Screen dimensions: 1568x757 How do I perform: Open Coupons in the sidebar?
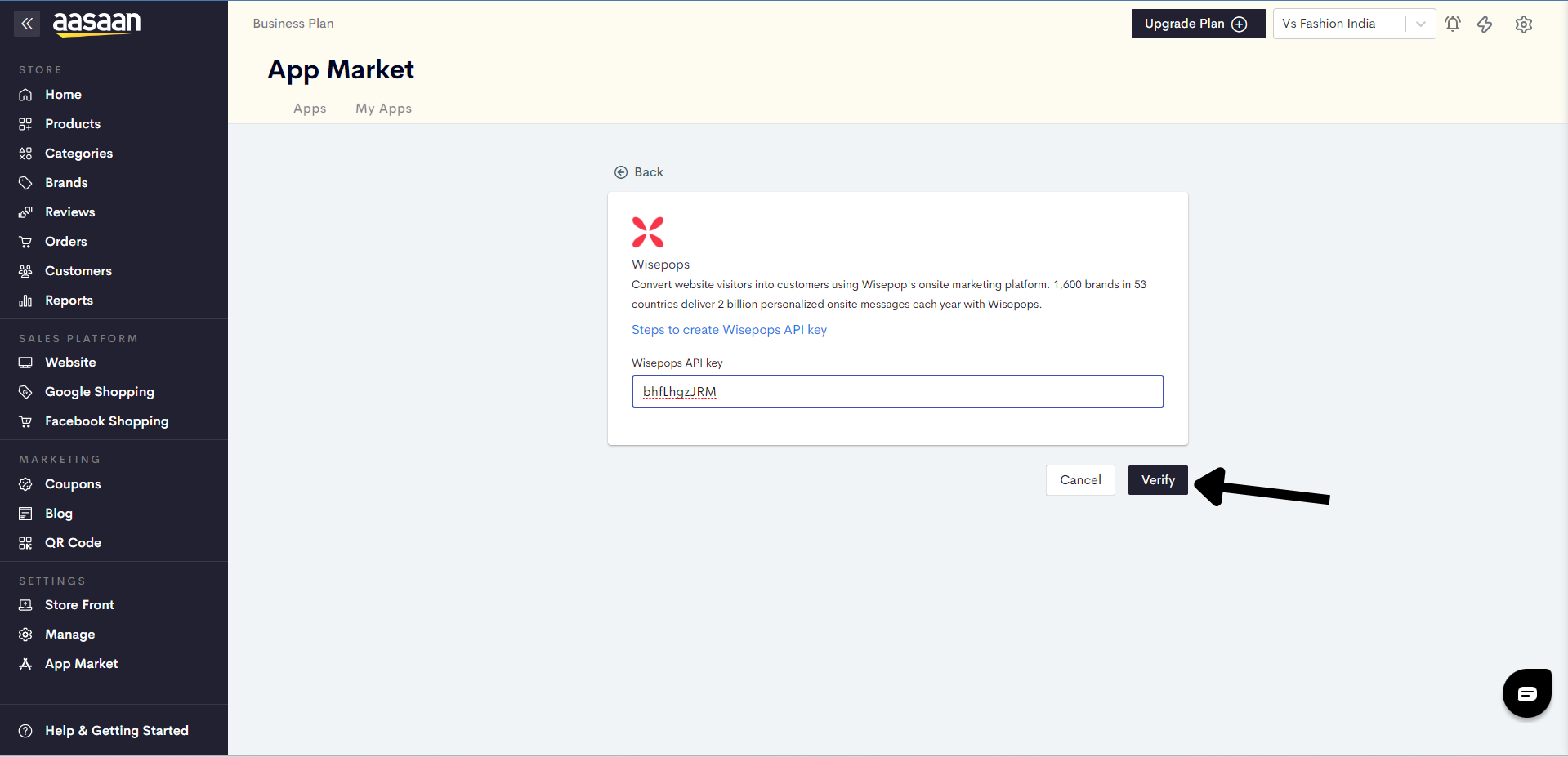coord(73,484)
